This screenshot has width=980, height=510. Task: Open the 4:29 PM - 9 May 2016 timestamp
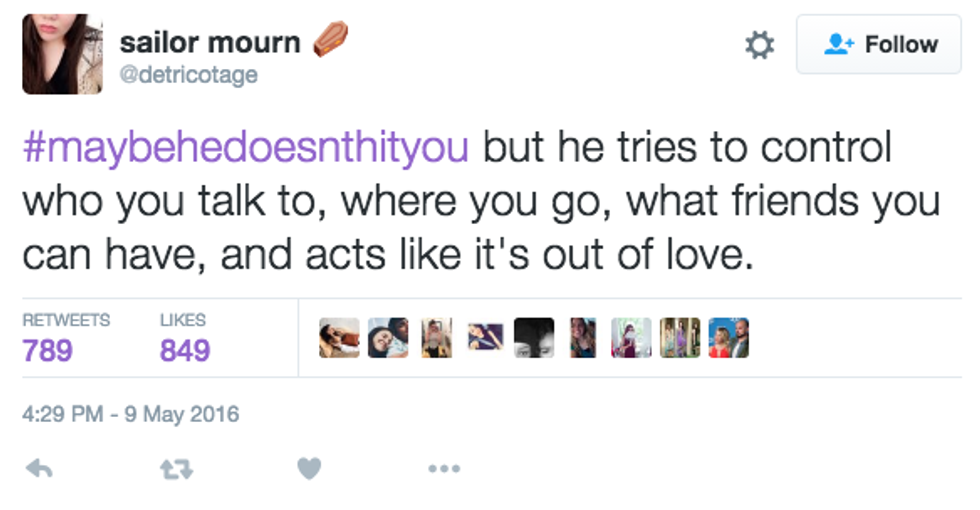[x=131, y=413]
